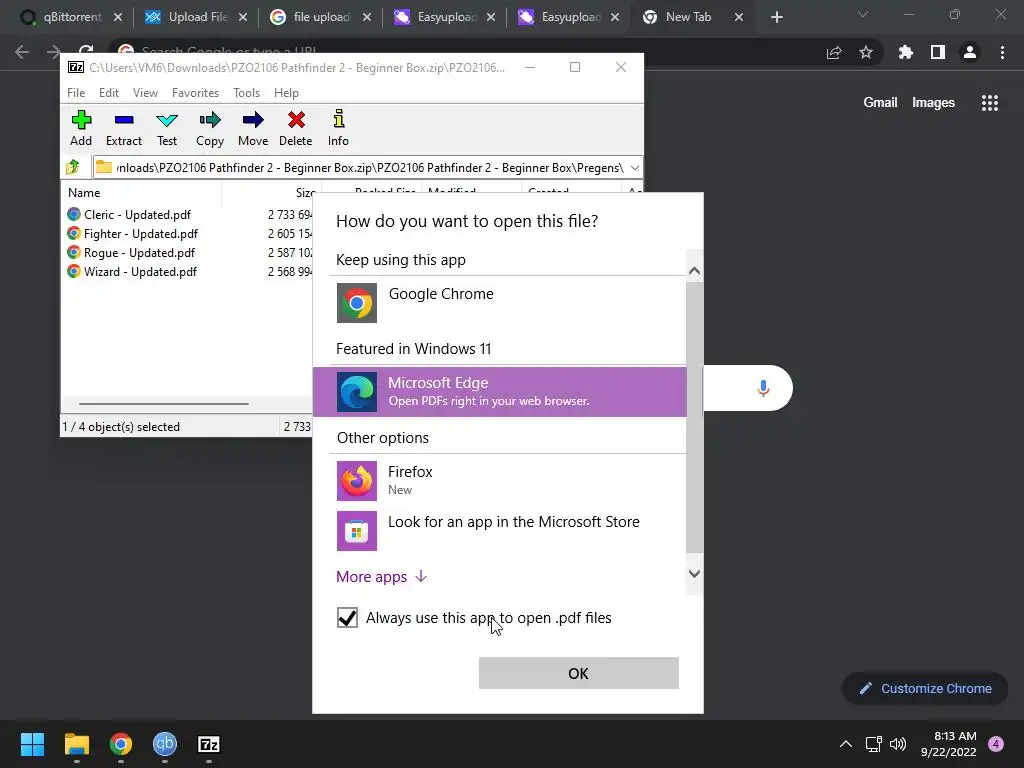This screenshot has height=768, width=1024.
Task: Open the Edit menu in 7-Zip
Action: pyautogui.click(x=109, y=93)
